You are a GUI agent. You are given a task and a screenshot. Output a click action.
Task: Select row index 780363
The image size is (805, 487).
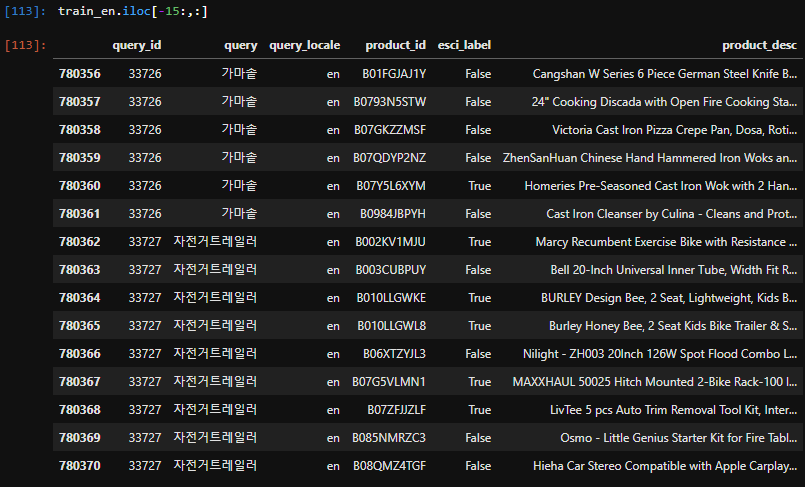80,269
